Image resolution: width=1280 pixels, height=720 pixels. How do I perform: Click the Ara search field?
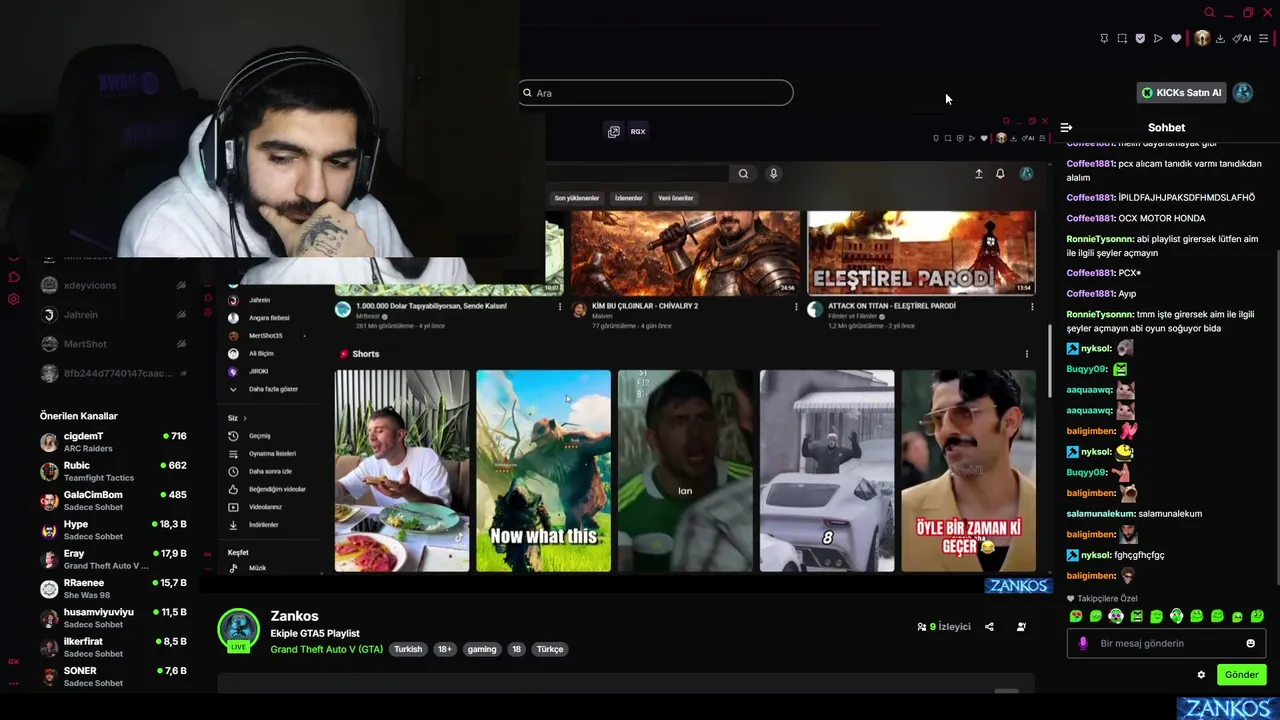tap(656, 93)
